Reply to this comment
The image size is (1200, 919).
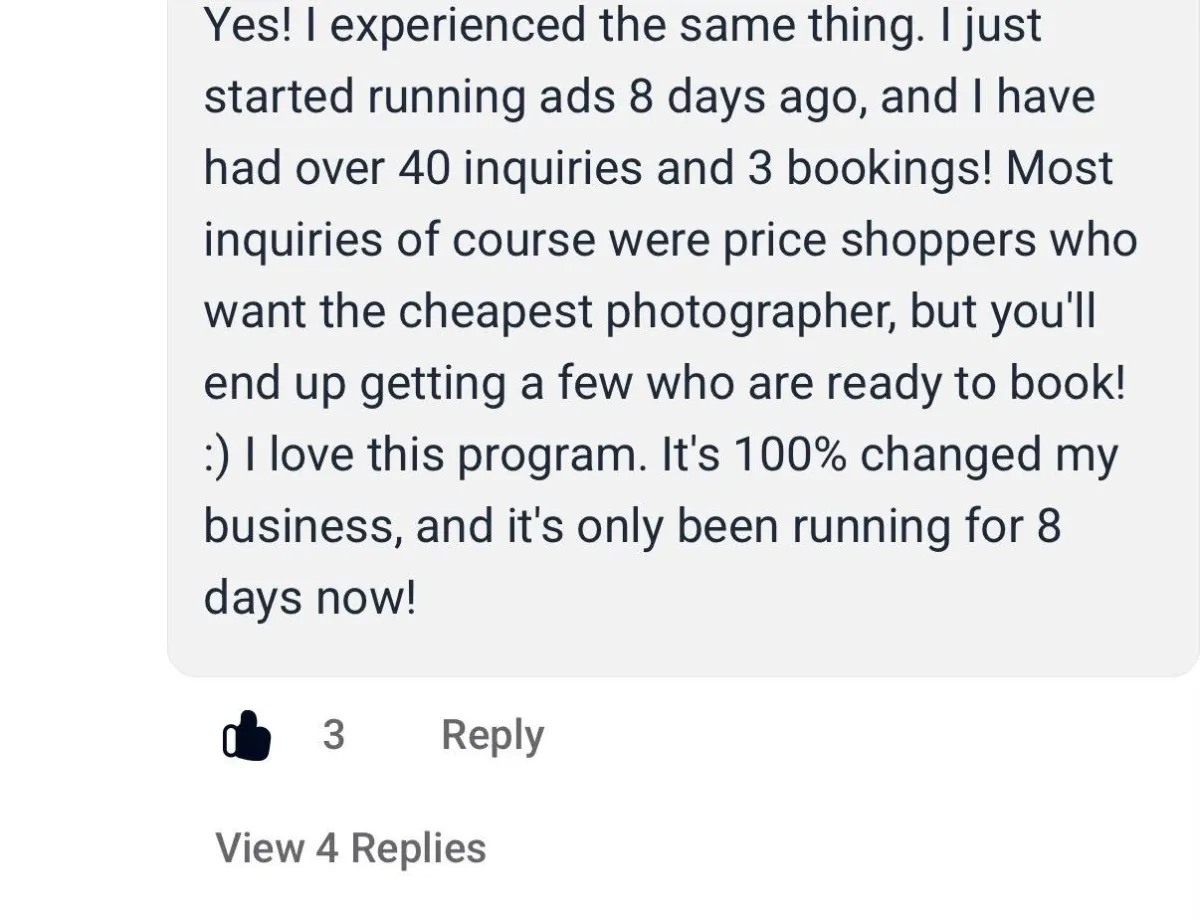pyautogui.click(x=492, y=737)
